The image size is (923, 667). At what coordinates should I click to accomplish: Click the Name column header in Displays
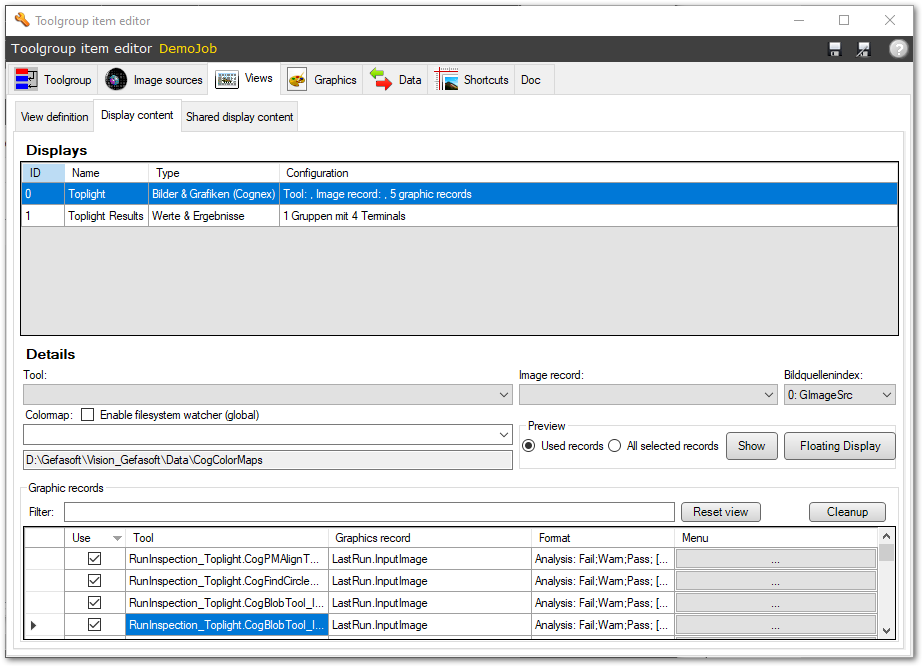point(107,172)
